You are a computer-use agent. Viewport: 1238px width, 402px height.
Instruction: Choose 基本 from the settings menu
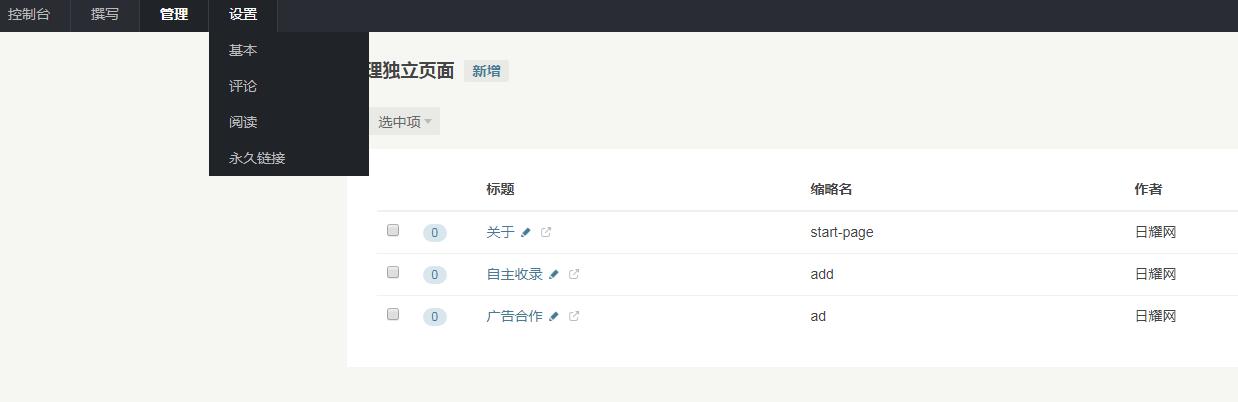[243, 50]
